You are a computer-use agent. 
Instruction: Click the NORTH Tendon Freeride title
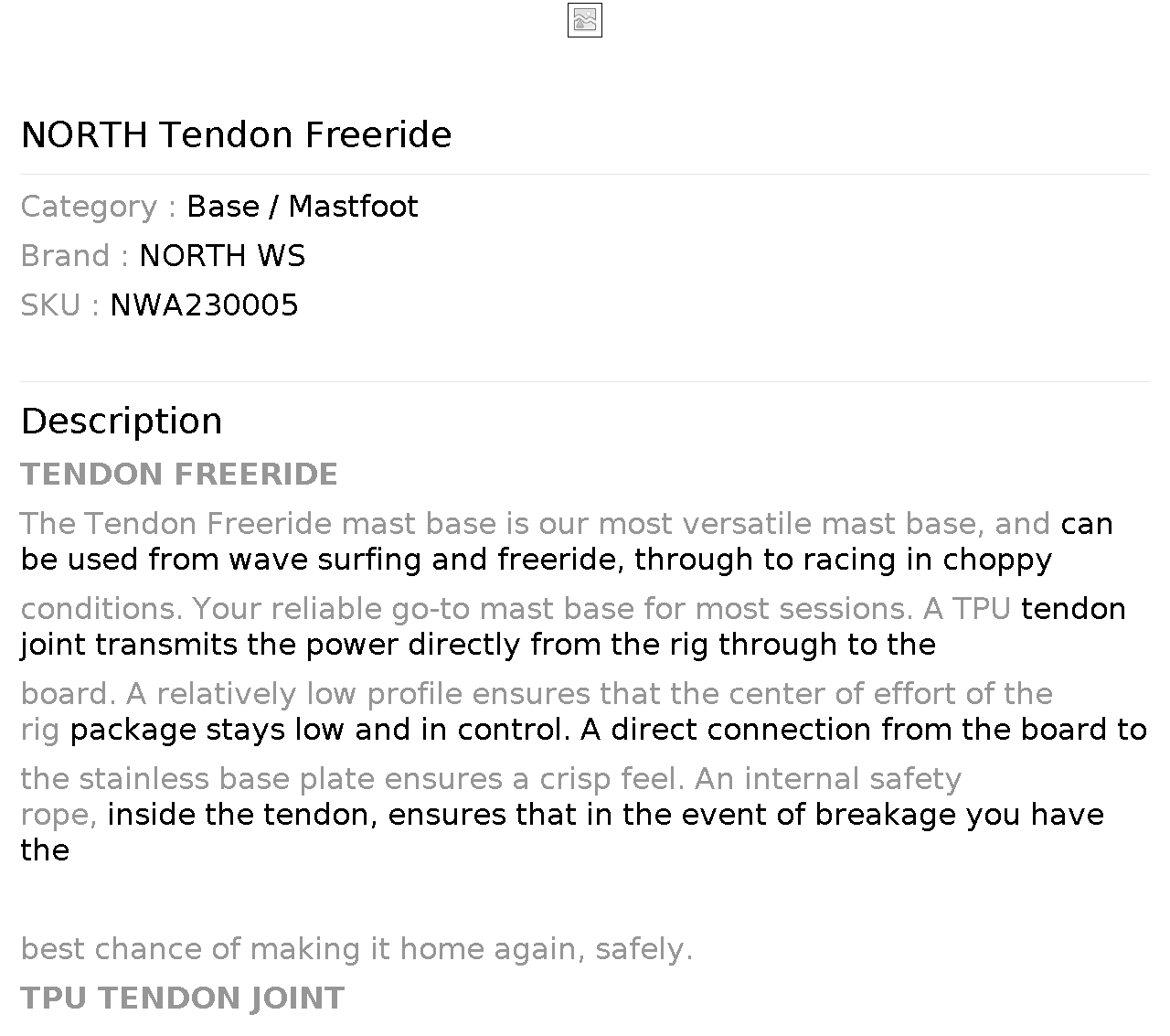click(236, 134)
